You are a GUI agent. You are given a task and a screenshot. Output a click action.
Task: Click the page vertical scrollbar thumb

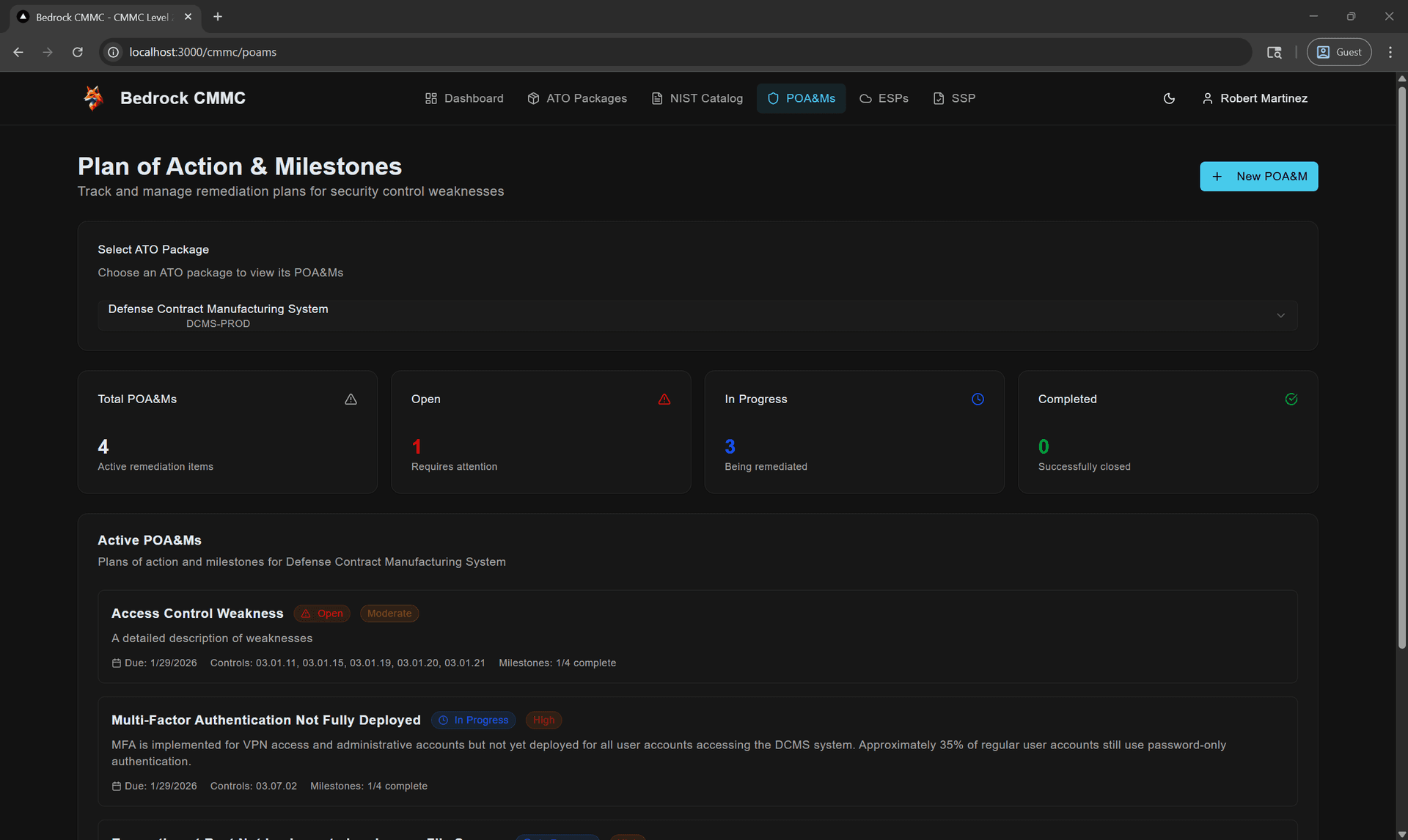[x=1401, y=366]
